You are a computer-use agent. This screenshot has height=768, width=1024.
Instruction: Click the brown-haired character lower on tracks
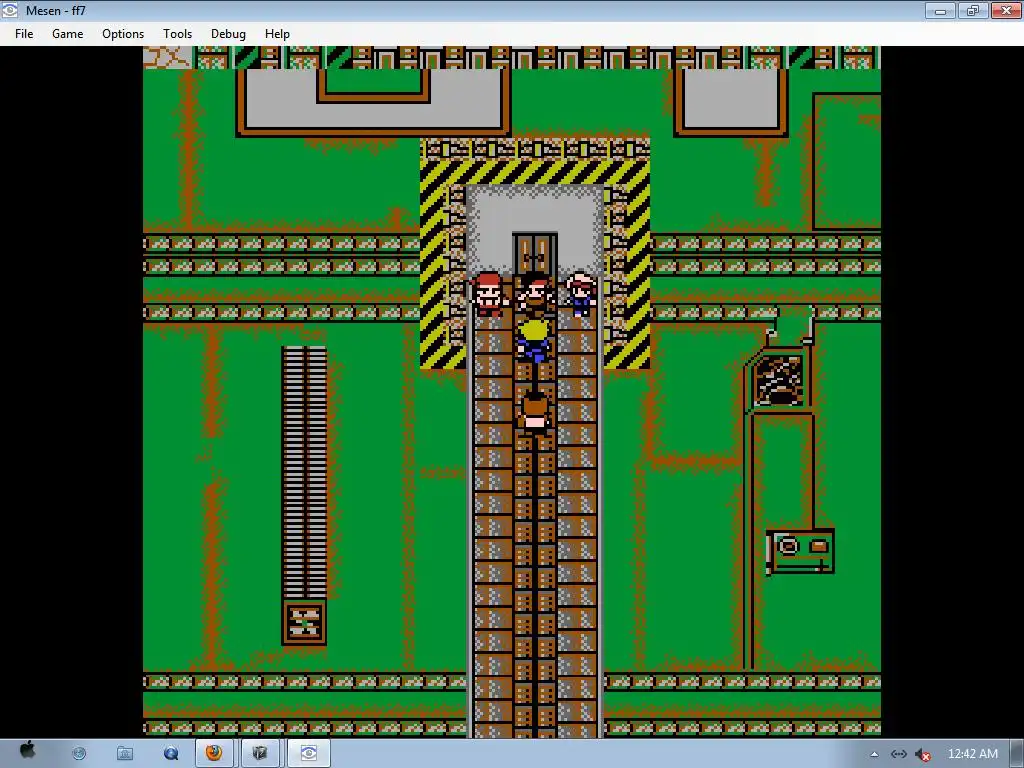535,411
